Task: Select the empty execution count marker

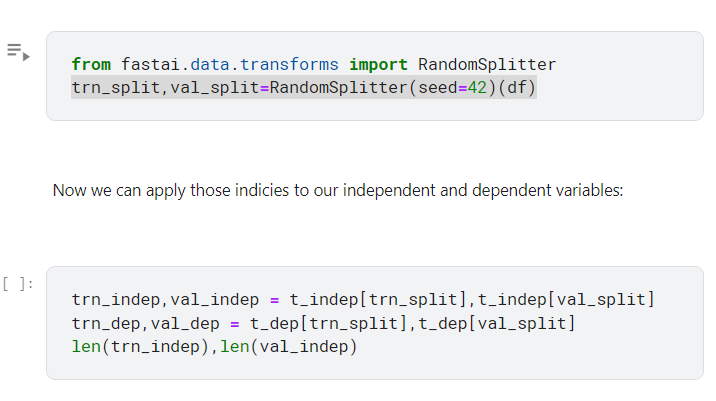Action: (17, 284)
